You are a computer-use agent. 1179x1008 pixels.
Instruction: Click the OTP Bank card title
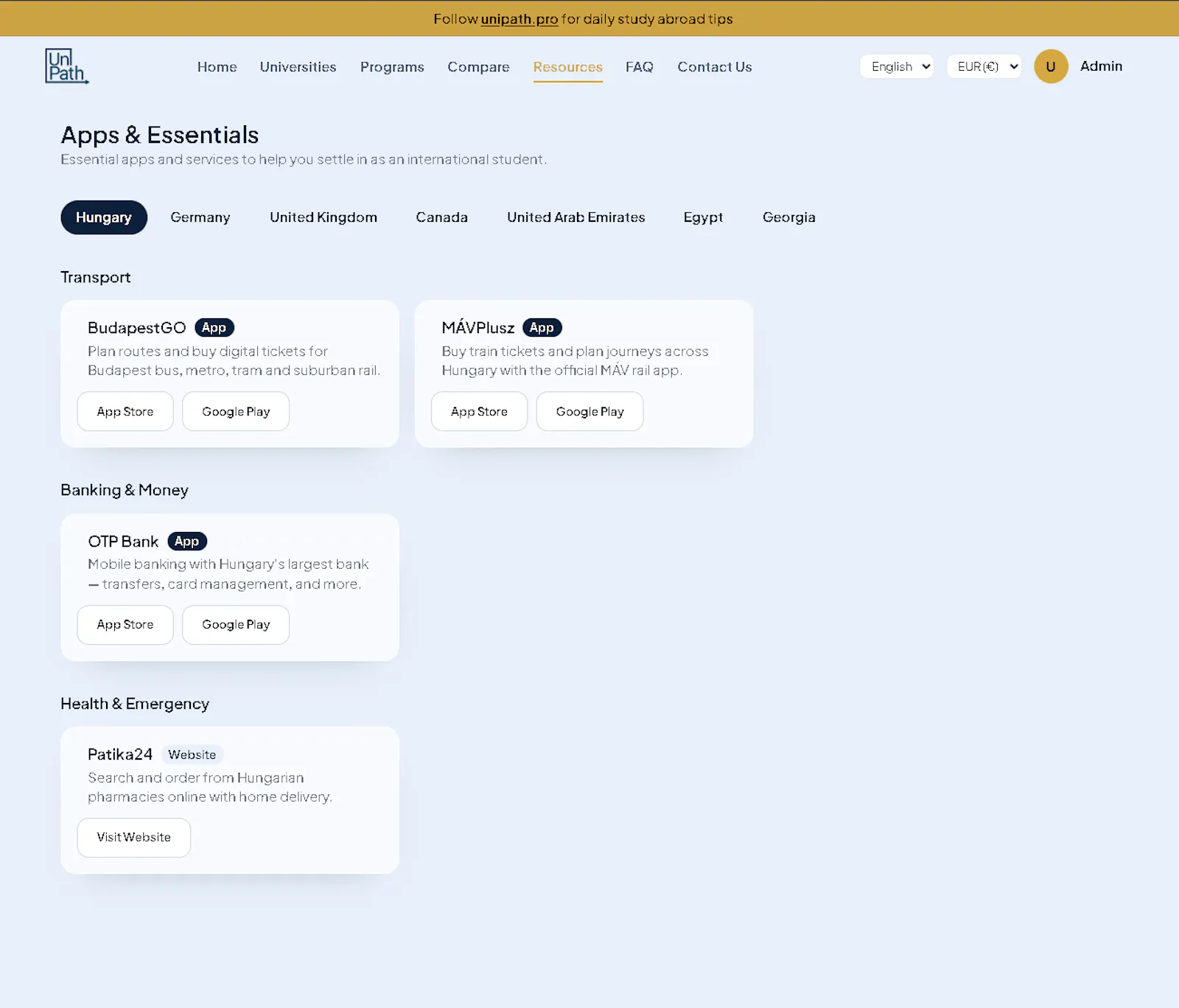tap(123, 542)
